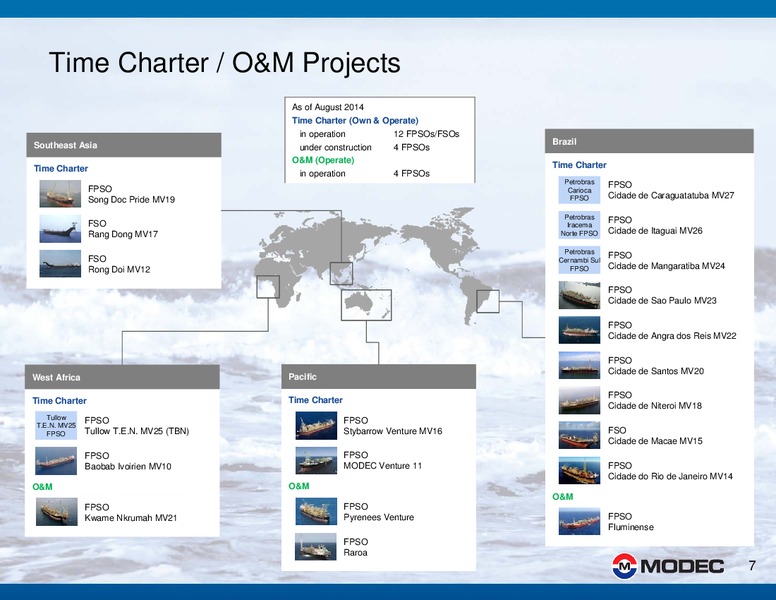
Task: Click the Brazil panel header
Action: point(649,141)
